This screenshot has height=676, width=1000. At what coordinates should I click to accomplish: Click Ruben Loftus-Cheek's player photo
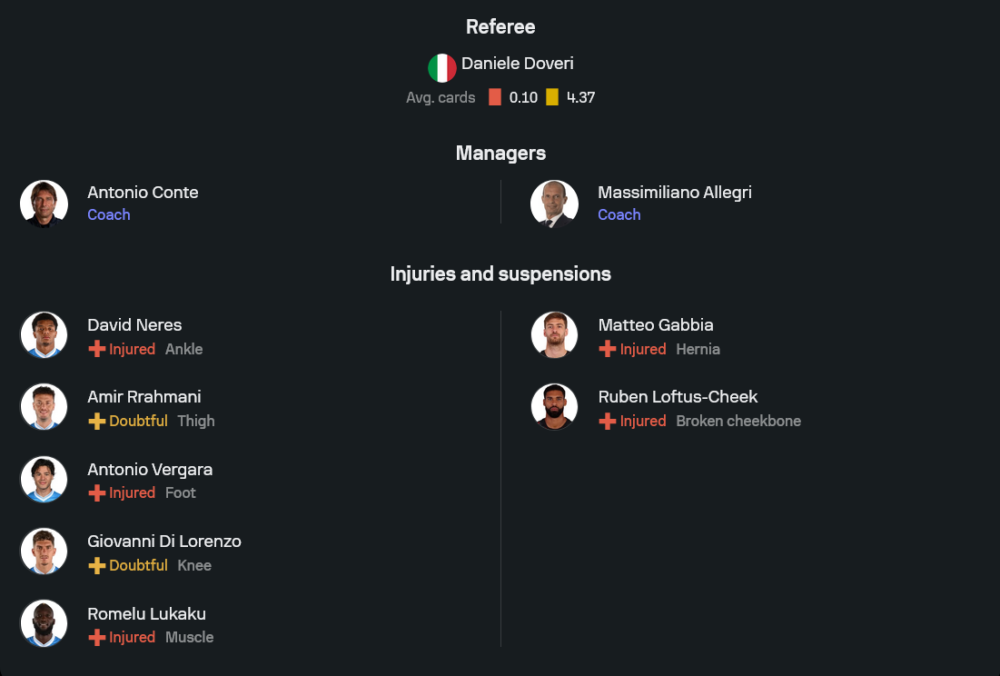pos(554,407)
